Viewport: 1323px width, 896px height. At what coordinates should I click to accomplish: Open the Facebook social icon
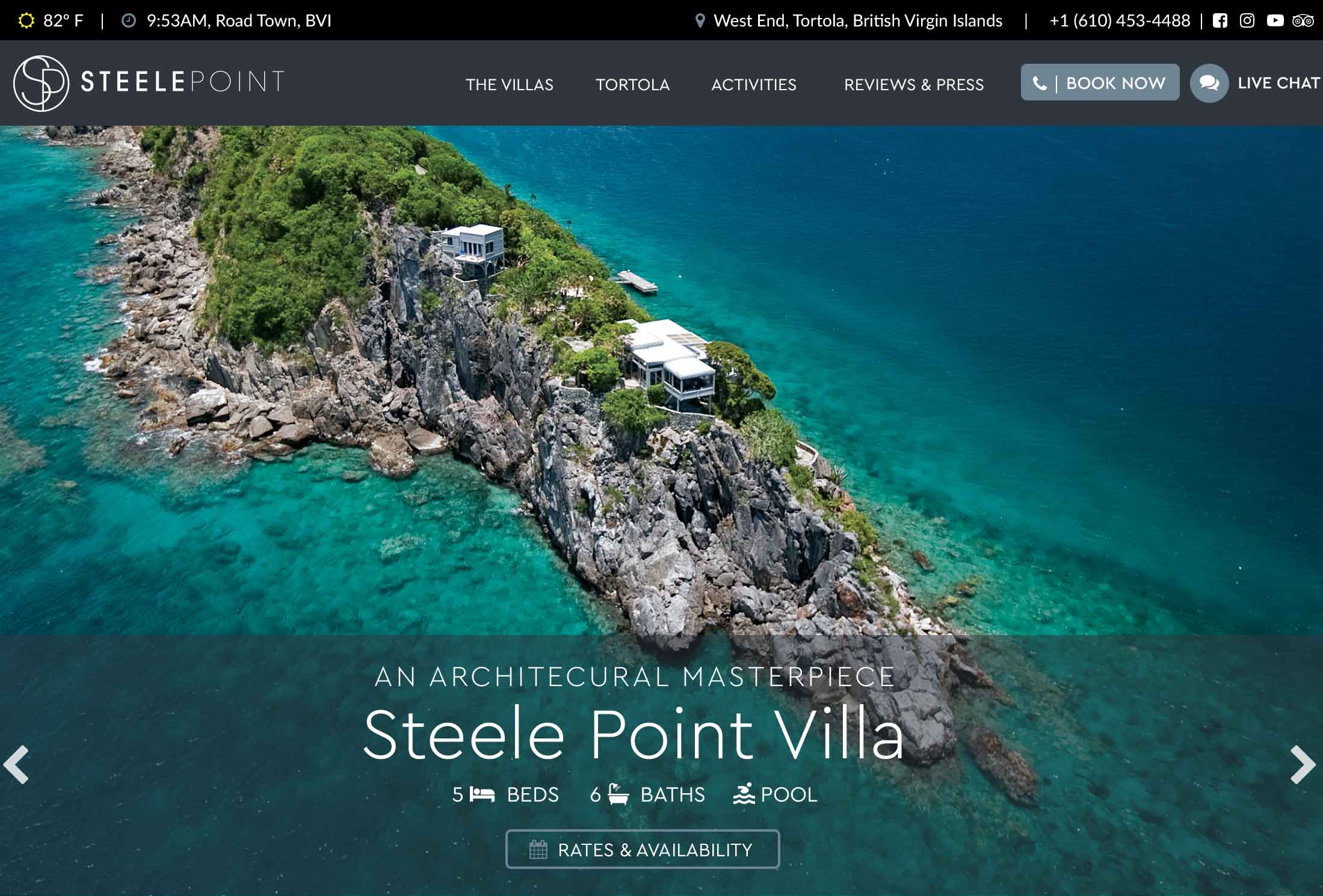[x=1220, y=21]
